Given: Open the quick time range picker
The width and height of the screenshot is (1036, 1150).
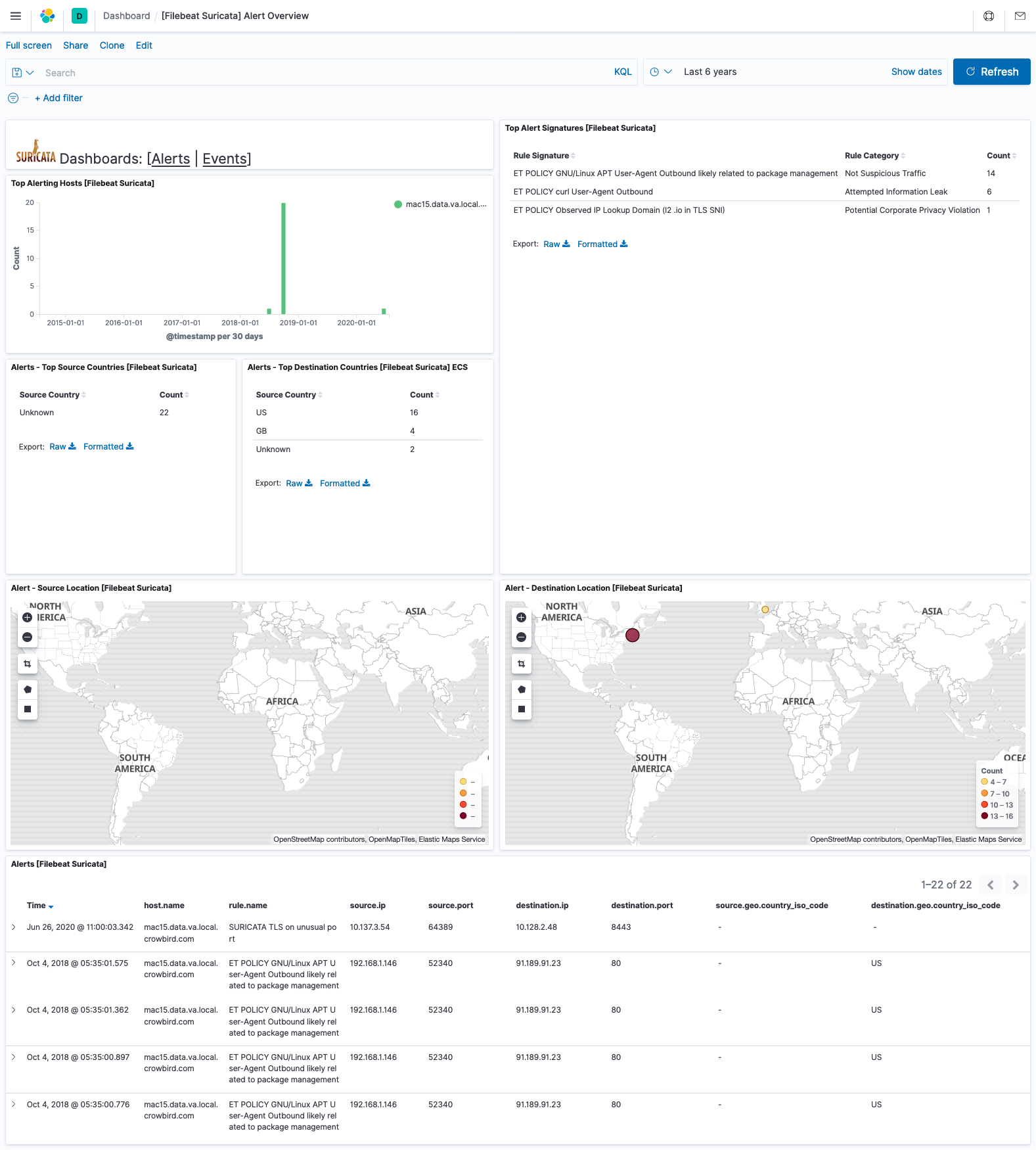Looking at the screenshot, I should click(x=660, y=72).
